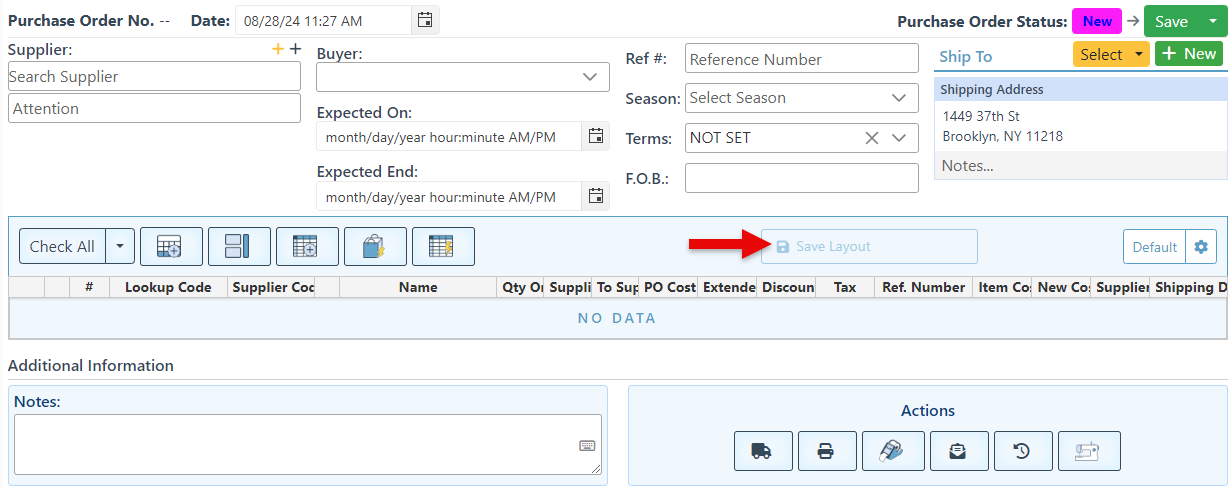Image resolution: width=1231 pixels, height=488 pixels.
Task: Click the Default layout button
Action: click(1153, 247)
